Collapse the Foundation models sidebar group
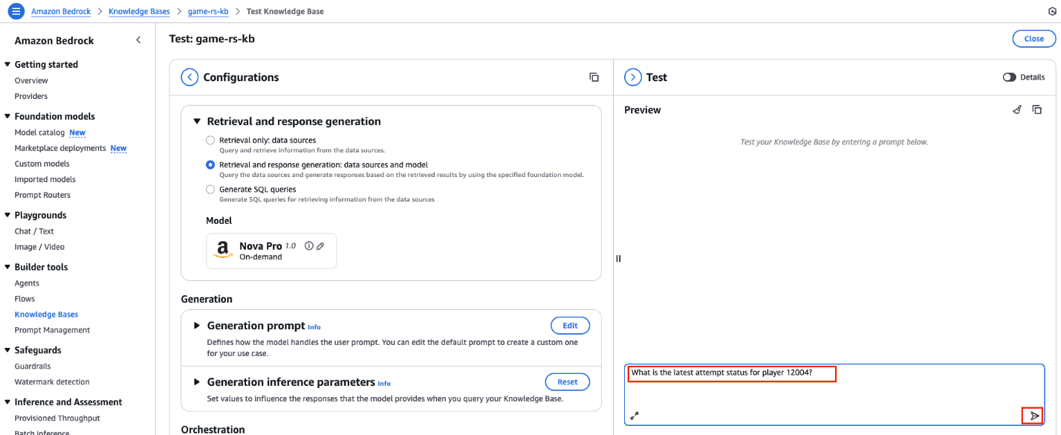The width and height of the screenshot is (1061, 435). click(x=7, y=116)
